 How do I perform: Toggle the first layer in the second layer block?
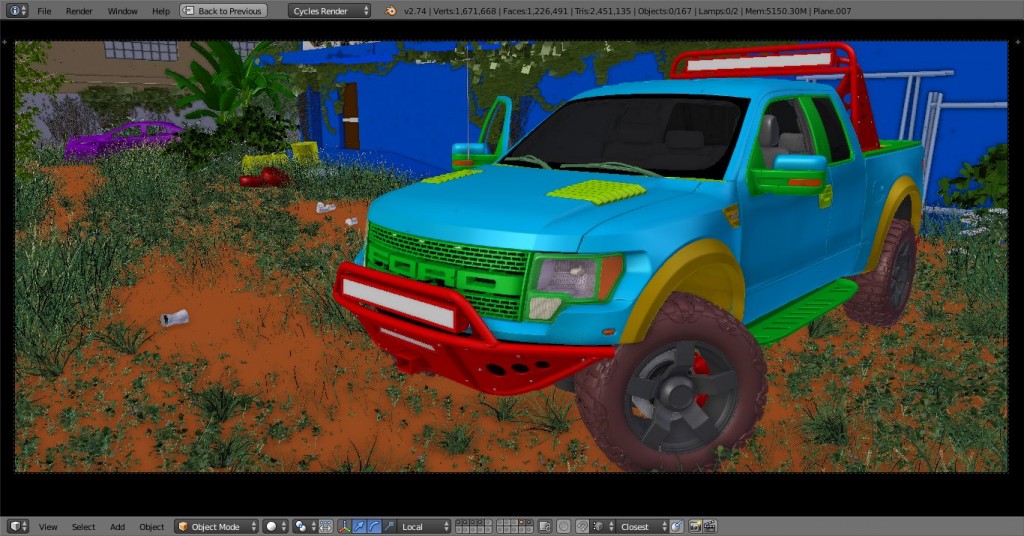tap(500, 522)
